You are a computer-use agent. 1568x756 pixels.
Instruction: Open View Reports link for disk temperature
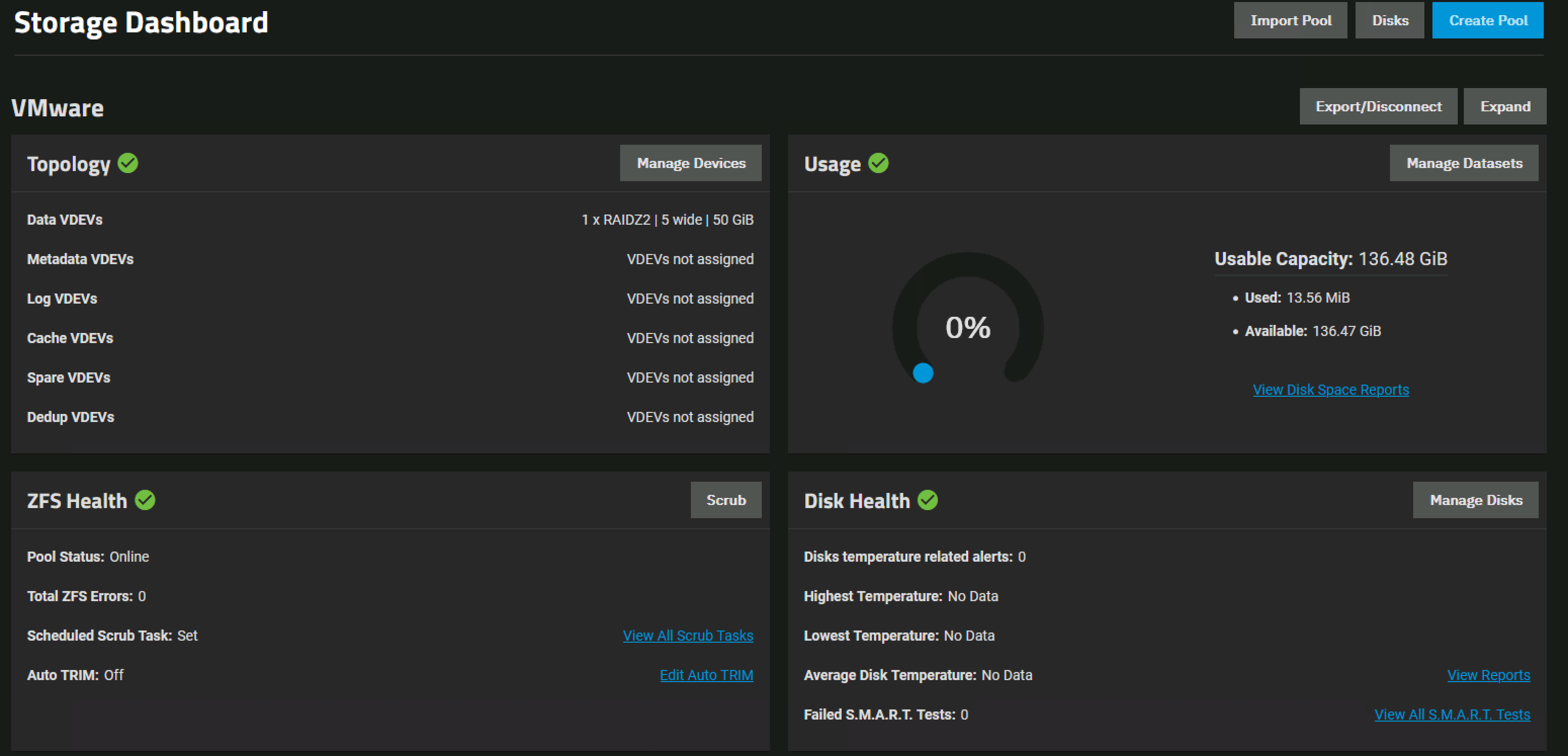coord(1488,675)
